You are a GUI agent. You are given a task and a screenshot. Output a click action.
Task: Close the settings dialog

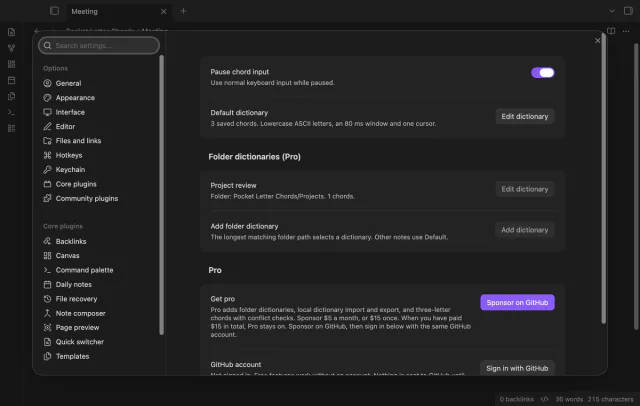597,41
